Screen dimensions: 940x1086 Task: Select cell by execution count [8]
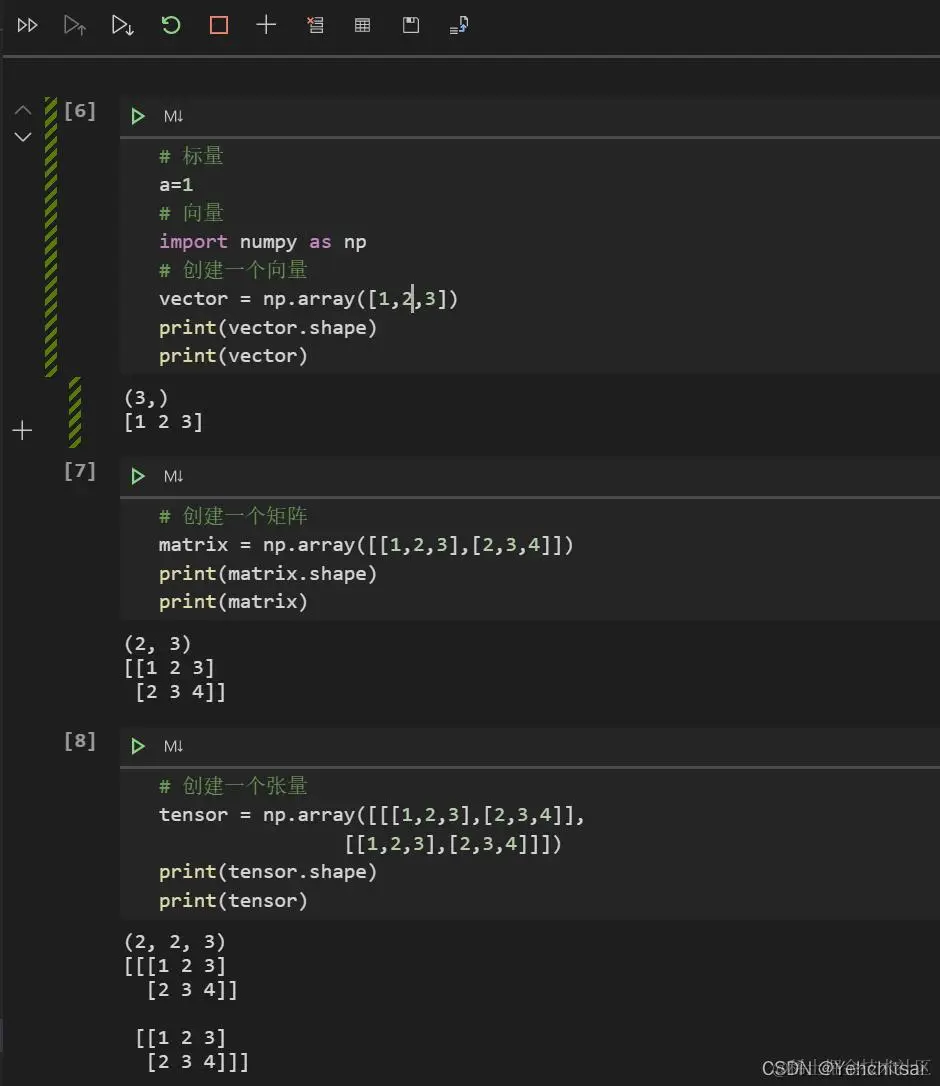click(x=80, y=741)
